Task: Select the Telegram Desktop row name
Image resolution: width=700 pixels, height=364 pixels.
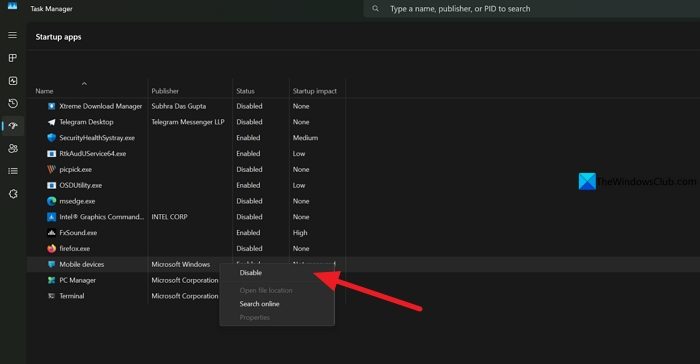Action: point(86,122)
